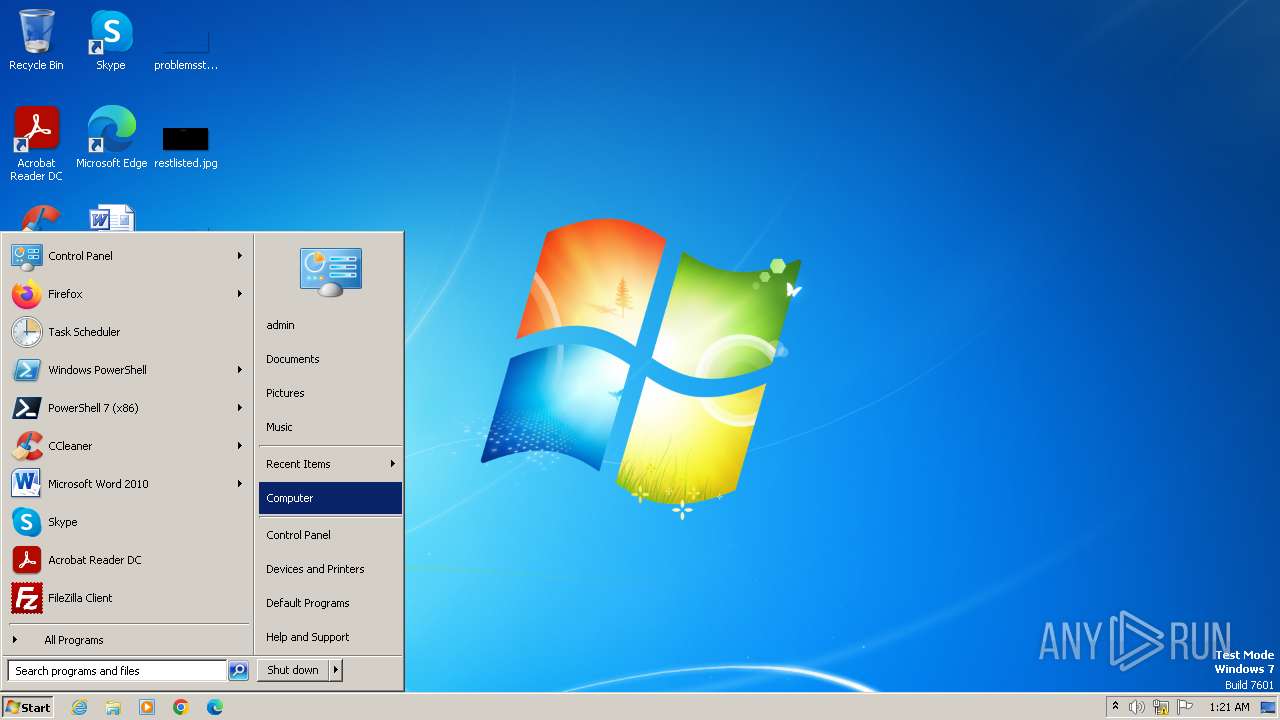Open Music from Start menu
1280x720 pixels.
(330, 427)
